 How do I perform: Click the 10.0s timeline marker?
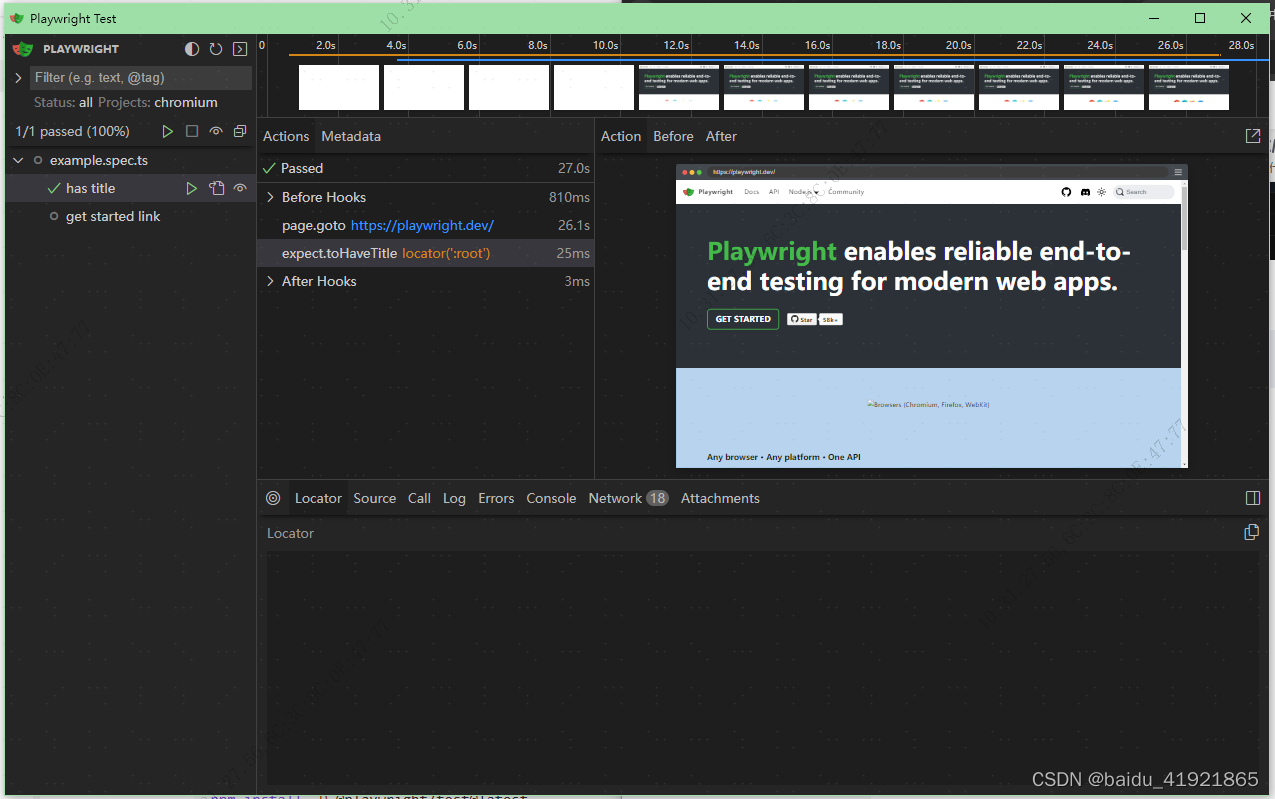(x=605, y=45)
